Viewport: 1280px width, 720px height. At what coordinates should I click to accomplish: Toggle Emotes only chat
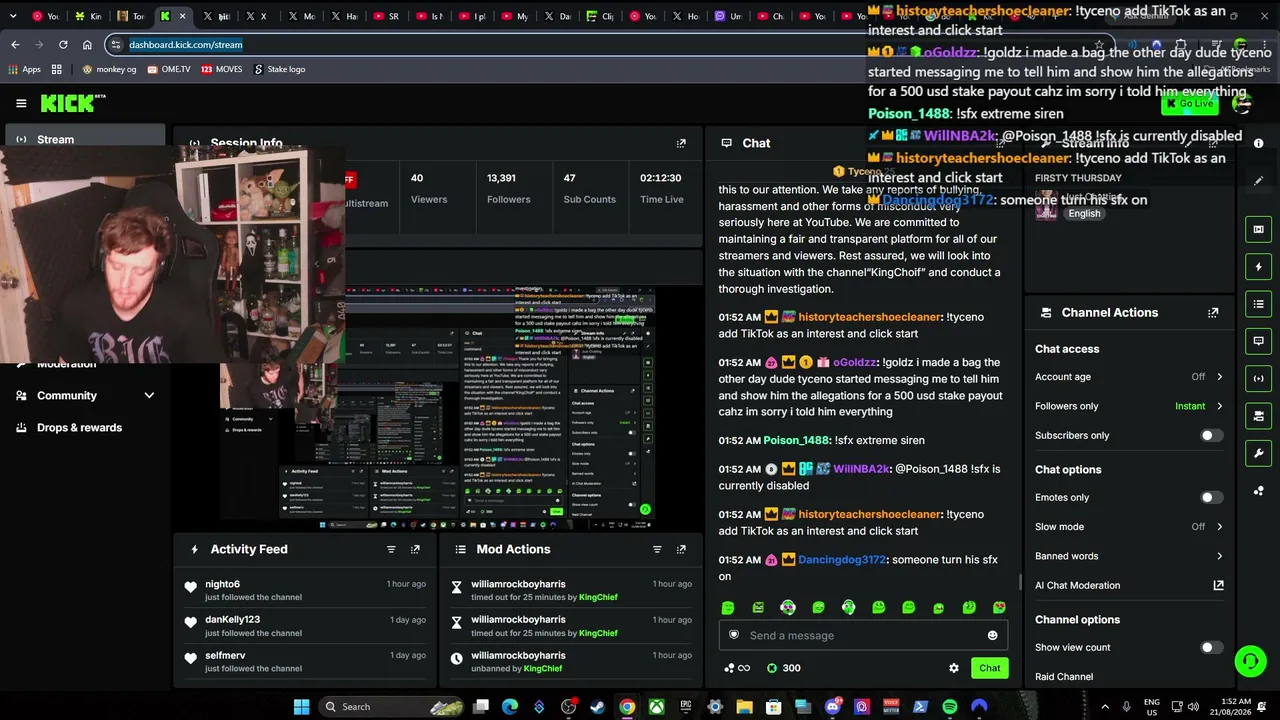[1210, 498]
